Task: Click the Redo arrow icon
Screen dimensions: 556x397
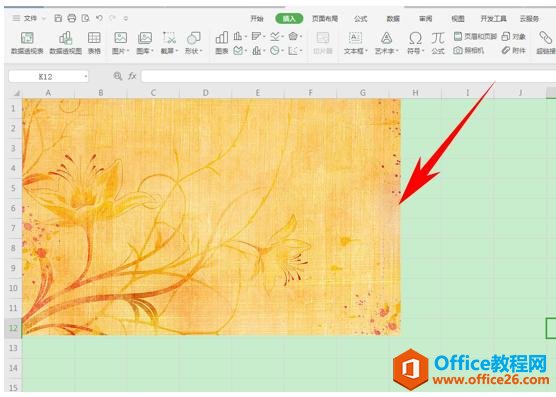Action: (x=112, y=18)
